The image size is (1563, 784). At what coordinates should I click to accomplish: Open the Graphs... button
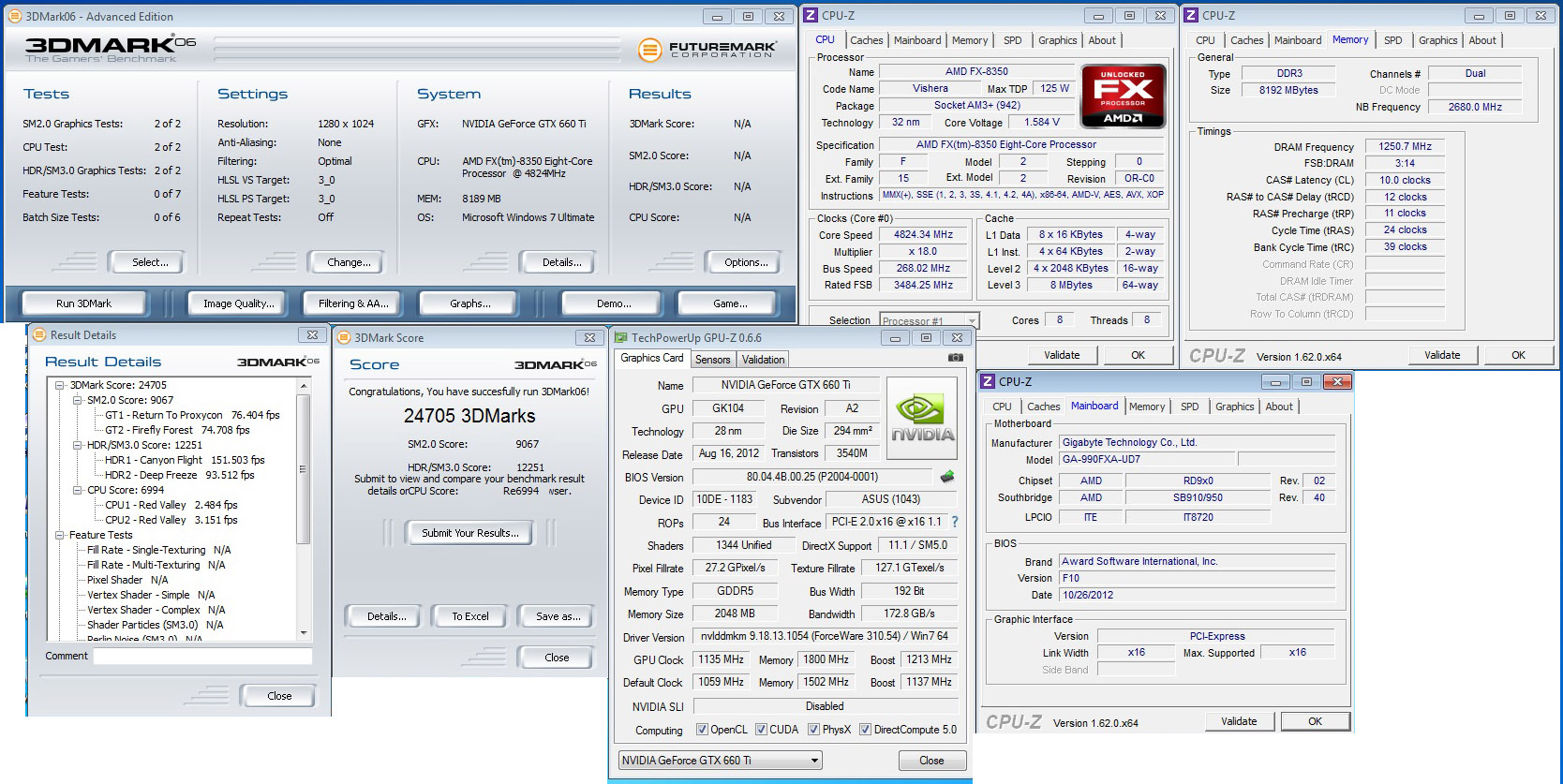469,303
